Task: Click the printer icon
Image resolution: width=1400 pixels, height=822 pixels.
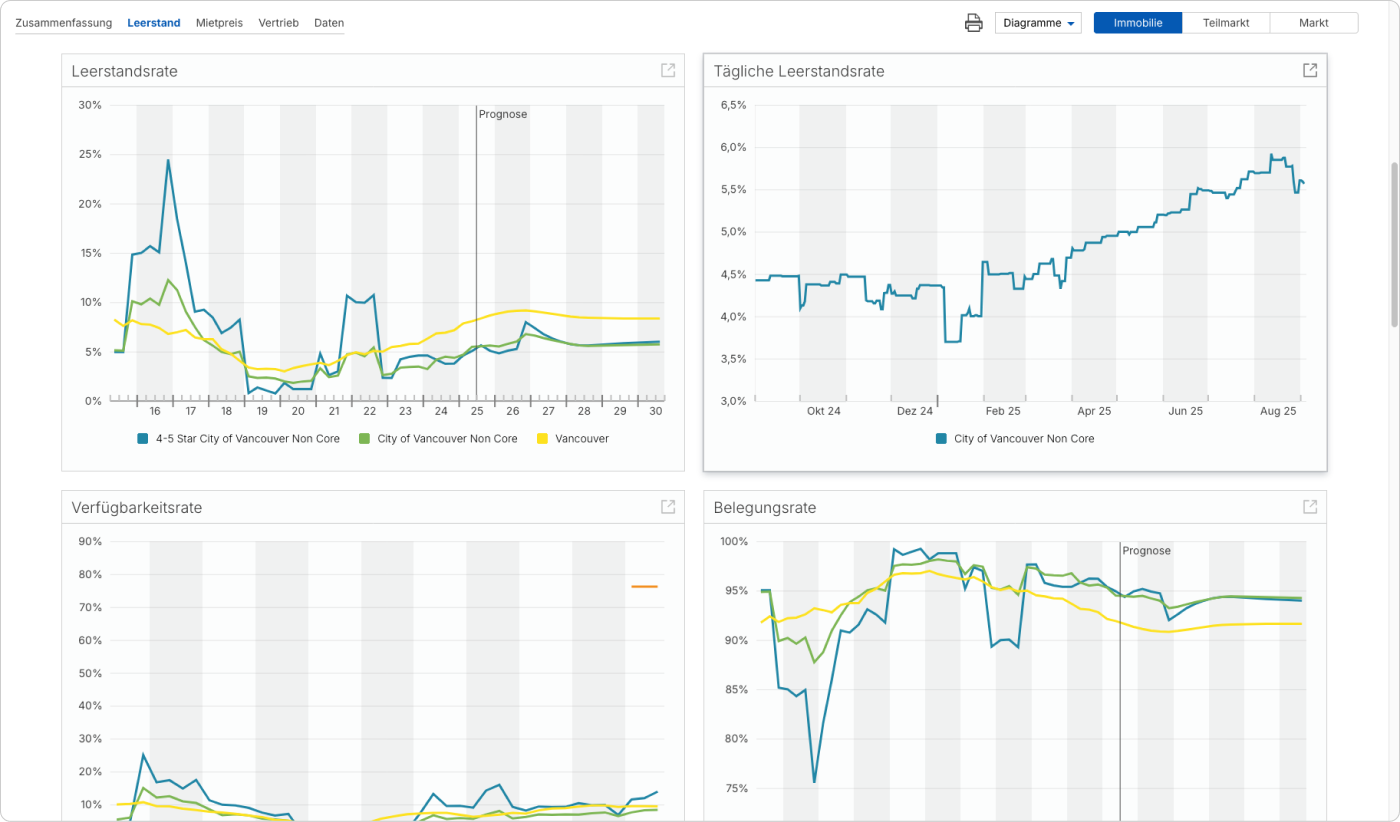Action: tap(973, 23)
